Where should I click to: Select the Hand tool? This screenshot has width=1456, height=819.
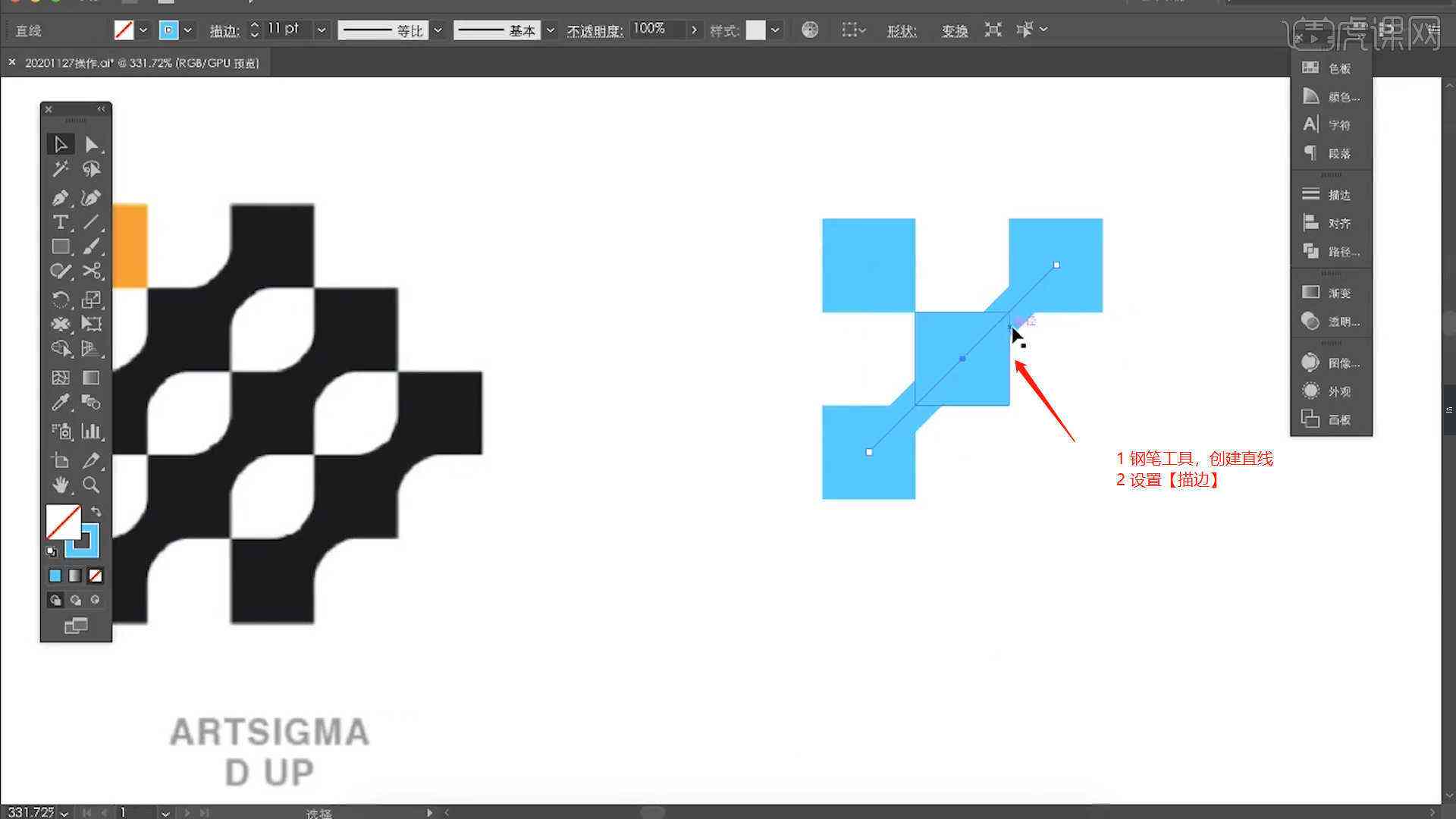pyautogui.click(x=59, y=485)
